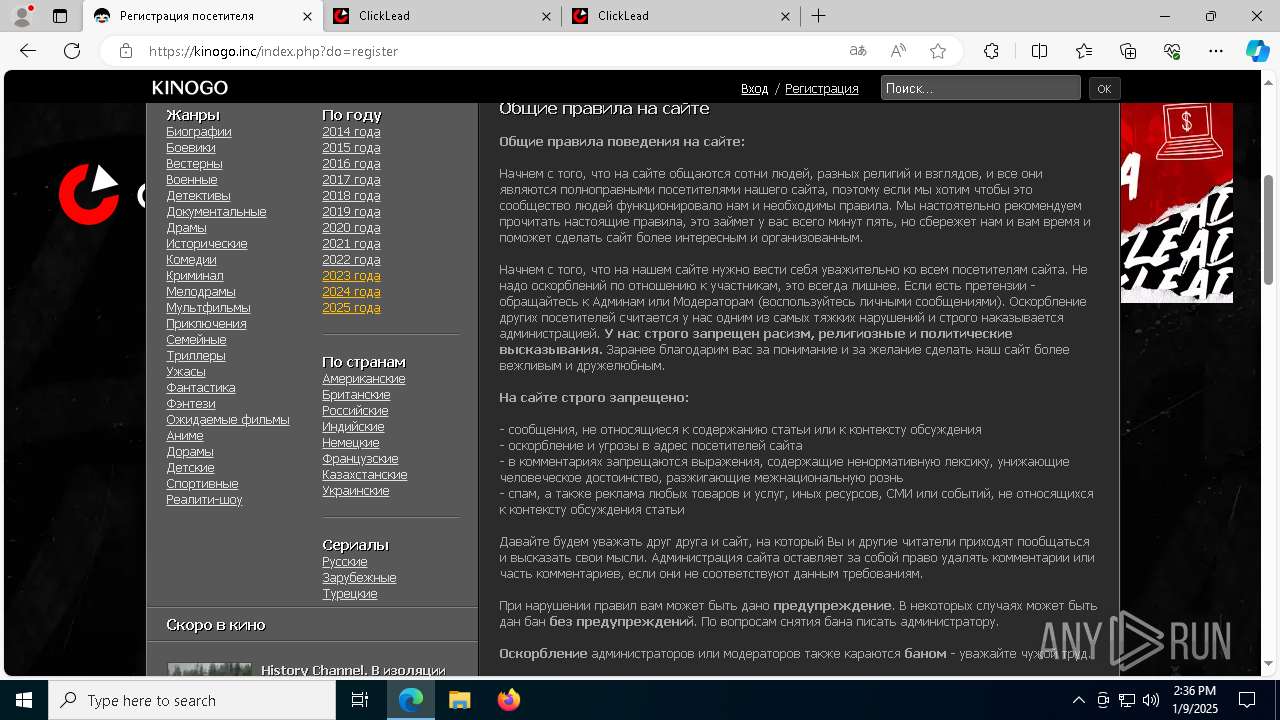Open Microsoft Edge from the taskbar

[x=411, y=700]
